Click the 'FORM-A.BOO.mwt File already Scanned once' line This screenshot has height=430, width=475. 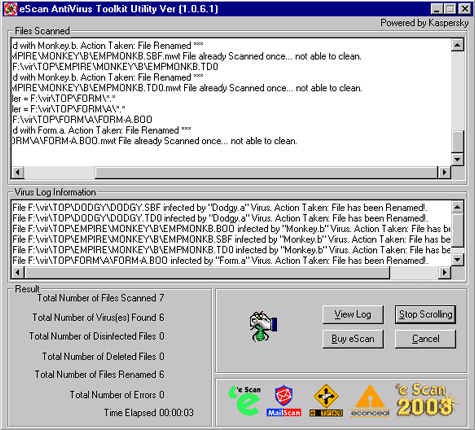pyautogui.click(x=155, y=141)
